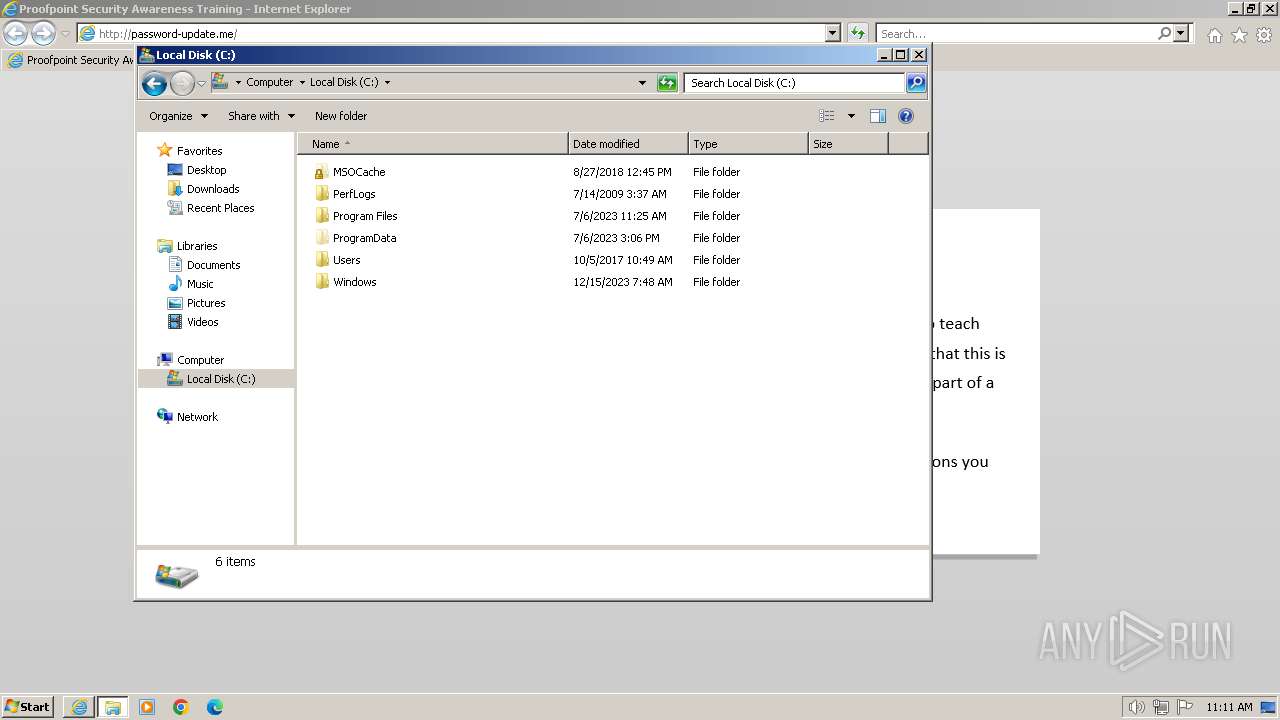
Task: Click the 11:11 AM taskbar clock
Action: (x=1229, y=707)
